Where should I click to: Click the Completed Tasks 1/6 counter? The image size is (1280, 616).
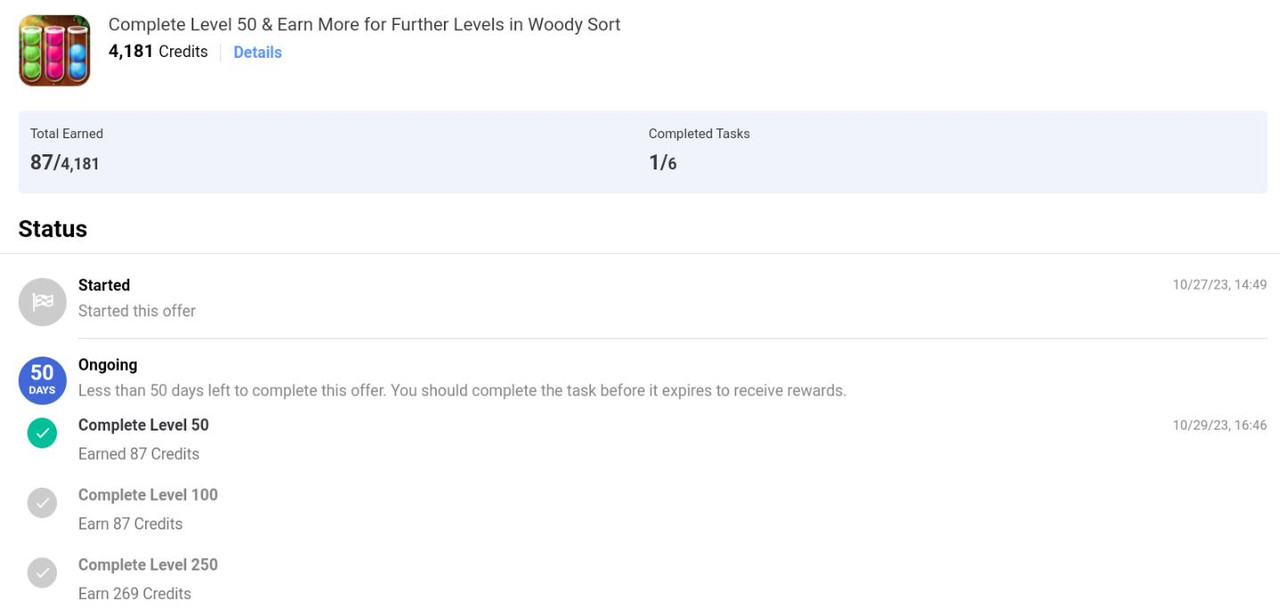tap(663, 163)
